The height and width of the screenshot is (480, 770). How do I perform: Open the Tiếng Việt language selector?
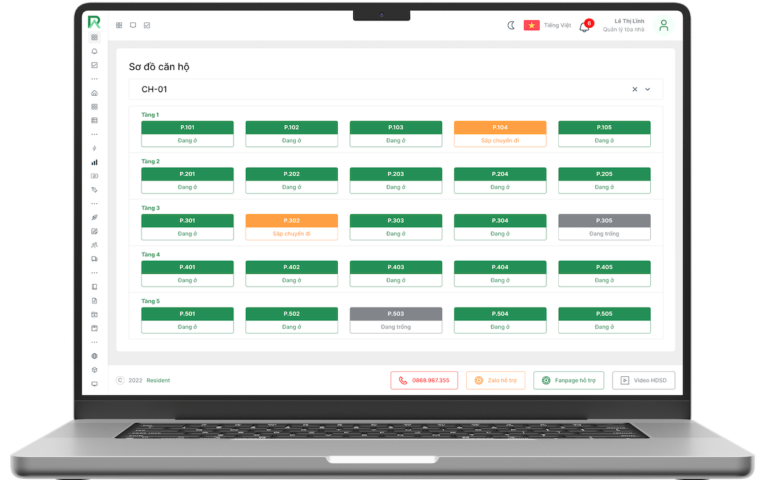(547, 26)
